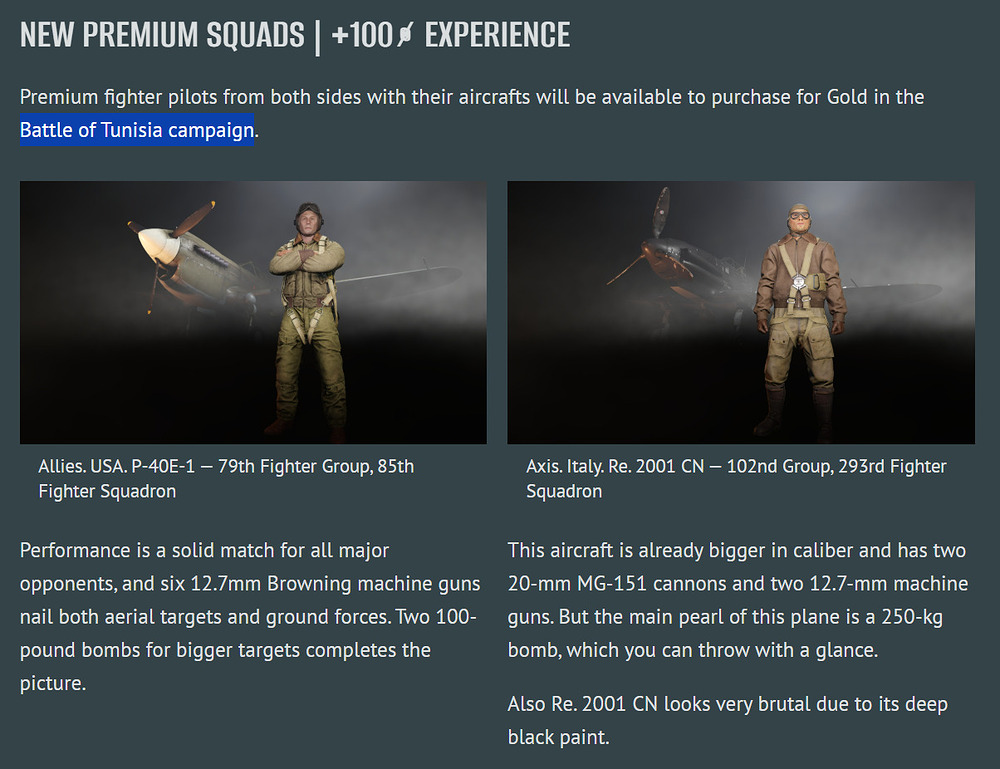This screenshot has height=769, width=1000.
Task: Click the '250-kg' bomb text
Action: coord(902,617)
